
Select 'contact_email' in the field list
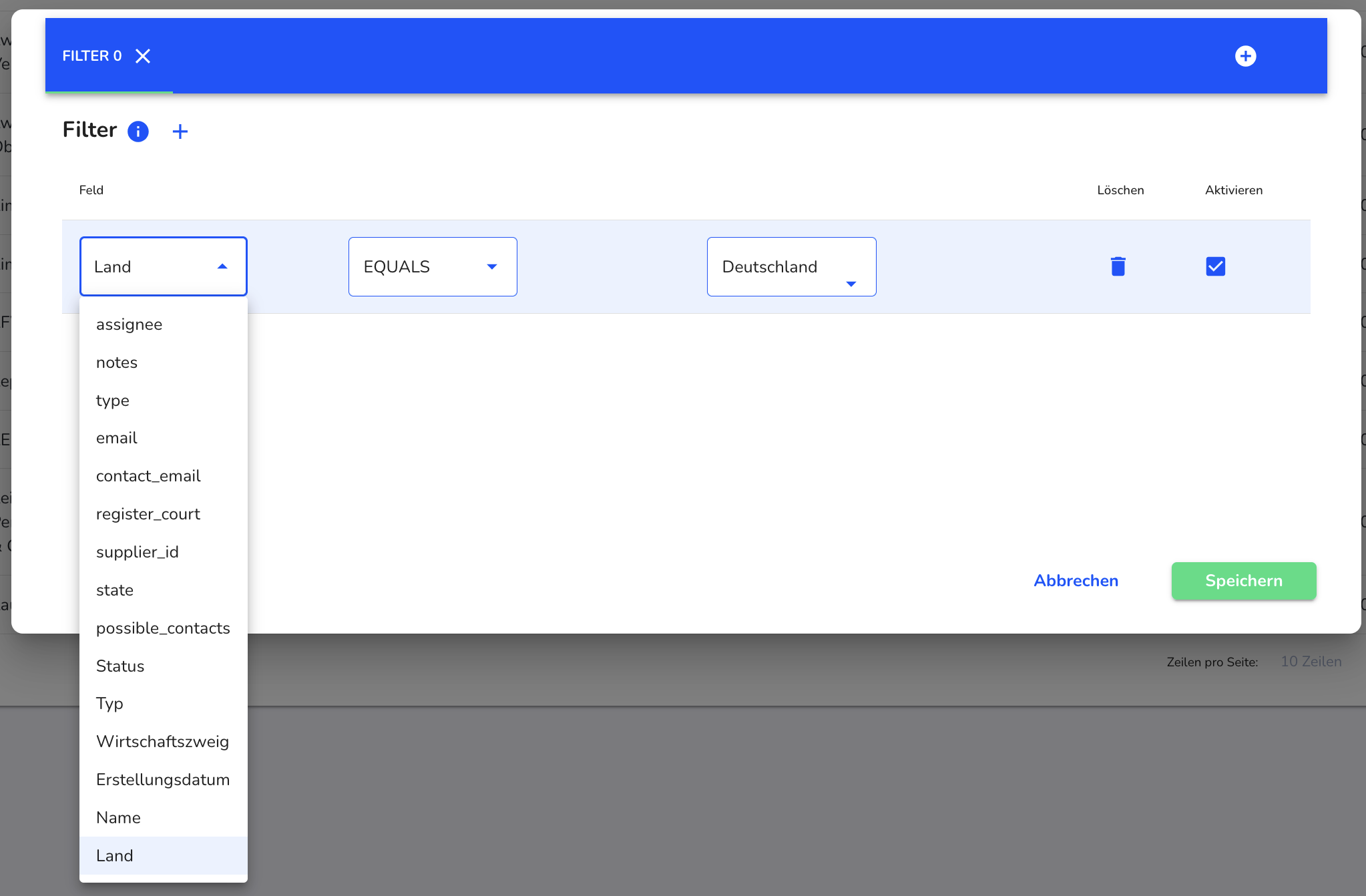164,476
